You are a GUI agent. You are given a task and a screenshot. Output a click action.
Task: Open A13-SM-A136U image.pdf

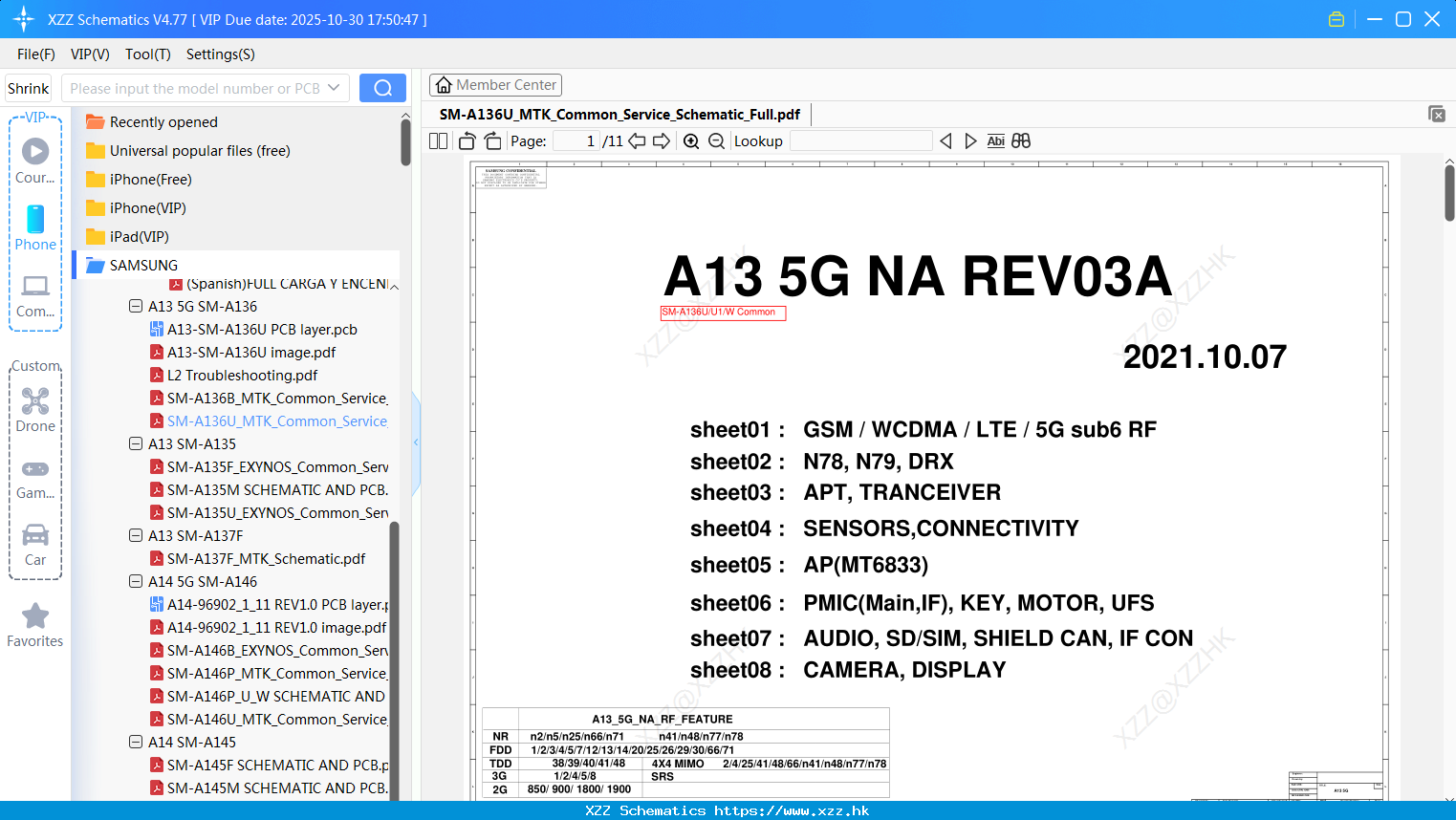243,353
